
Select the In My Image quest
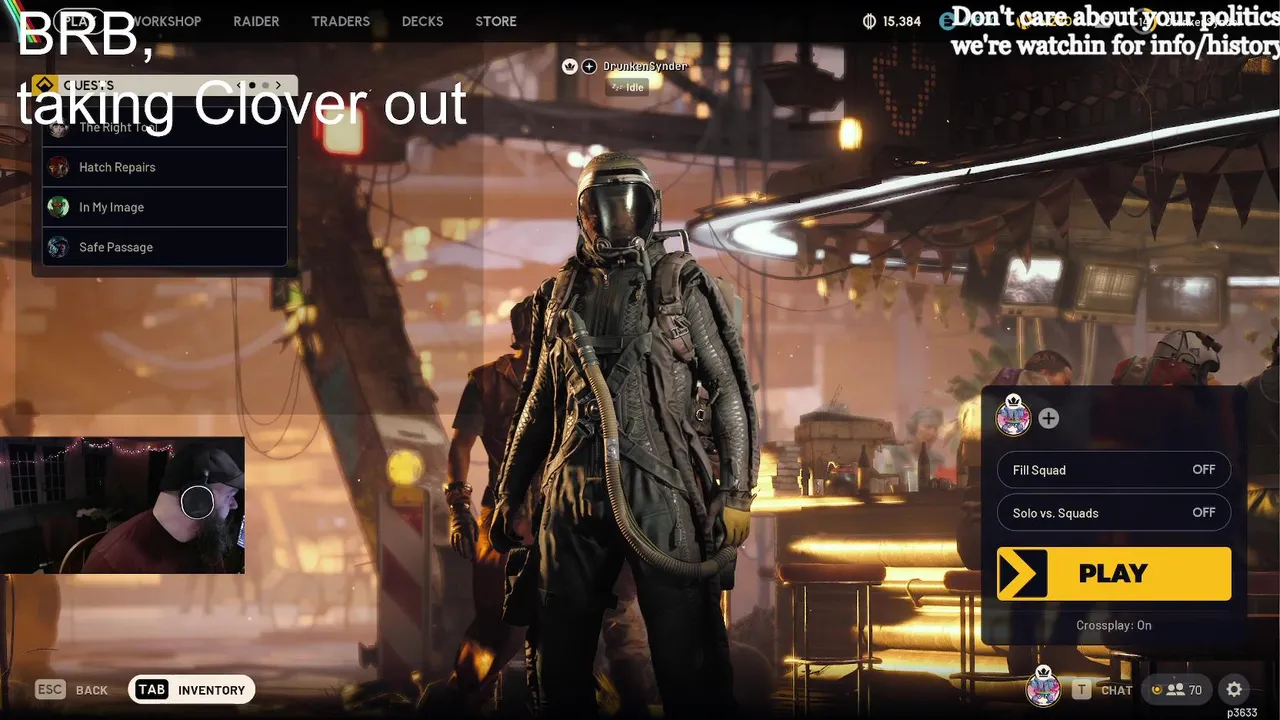tap(165, 207)
